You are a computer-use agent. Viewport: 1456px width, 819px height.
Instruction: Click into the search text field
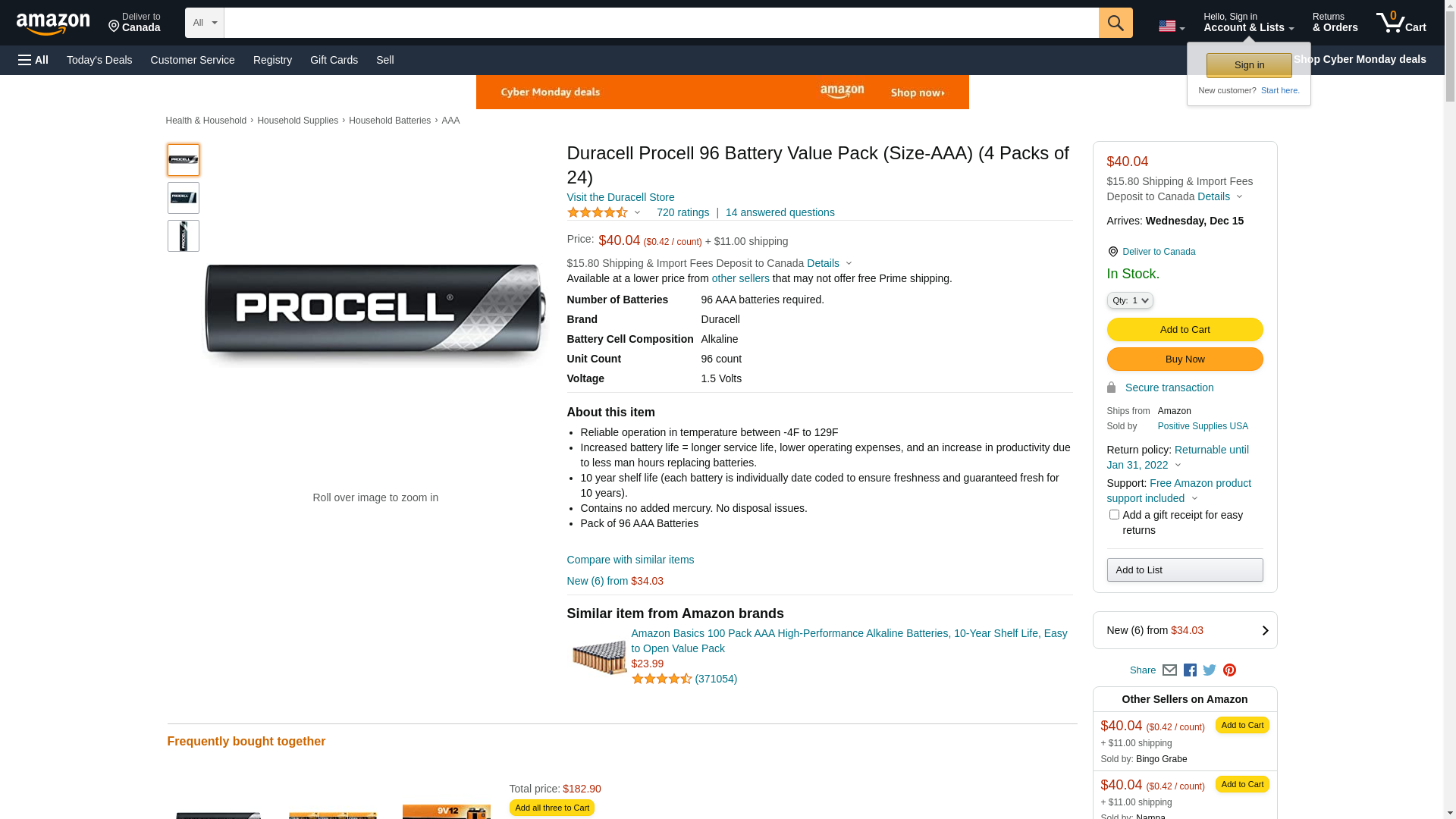(x=661, y=23)
